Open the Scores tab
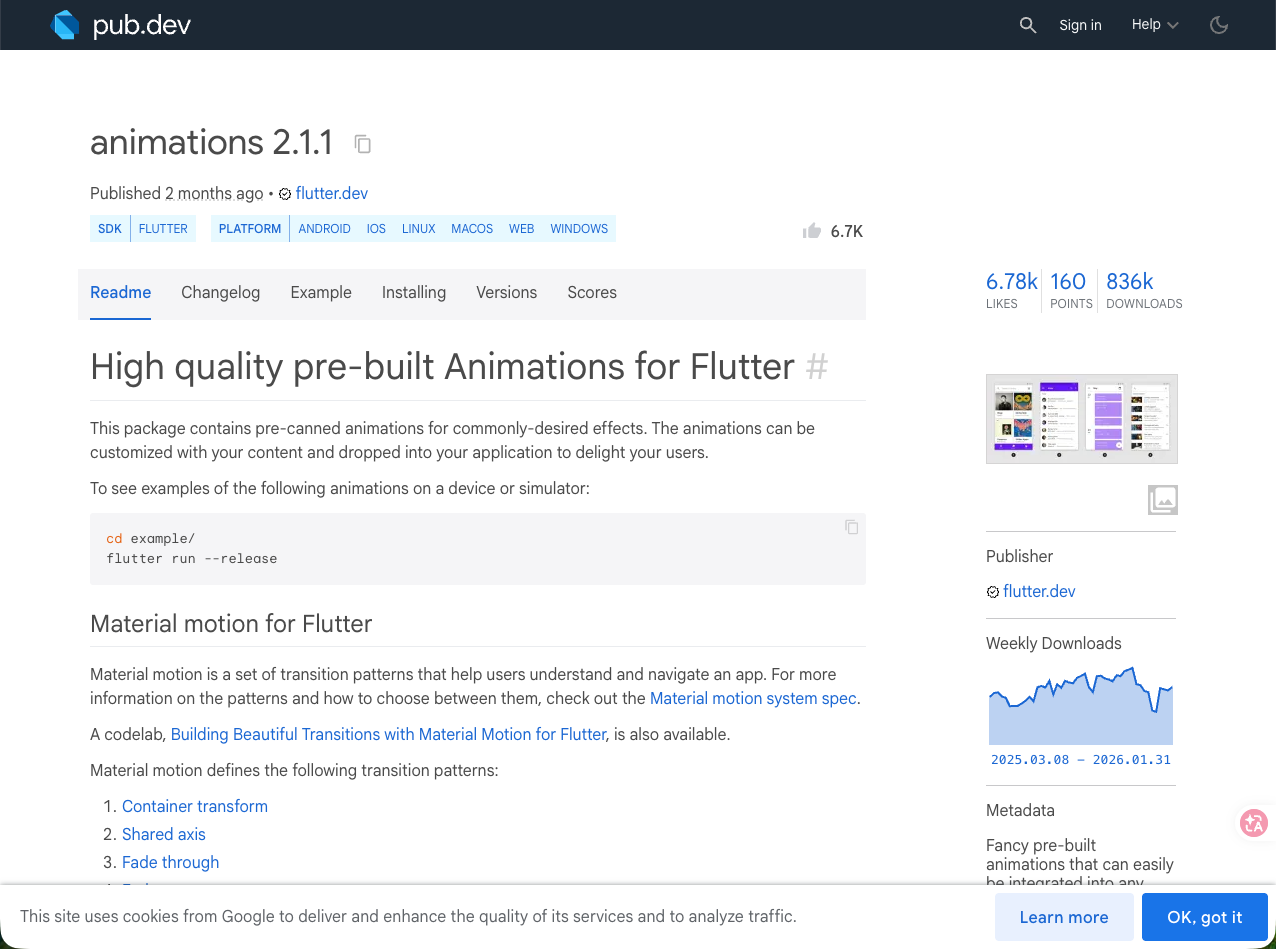This screenshot has height=949, width=1276. click(592, 293)
